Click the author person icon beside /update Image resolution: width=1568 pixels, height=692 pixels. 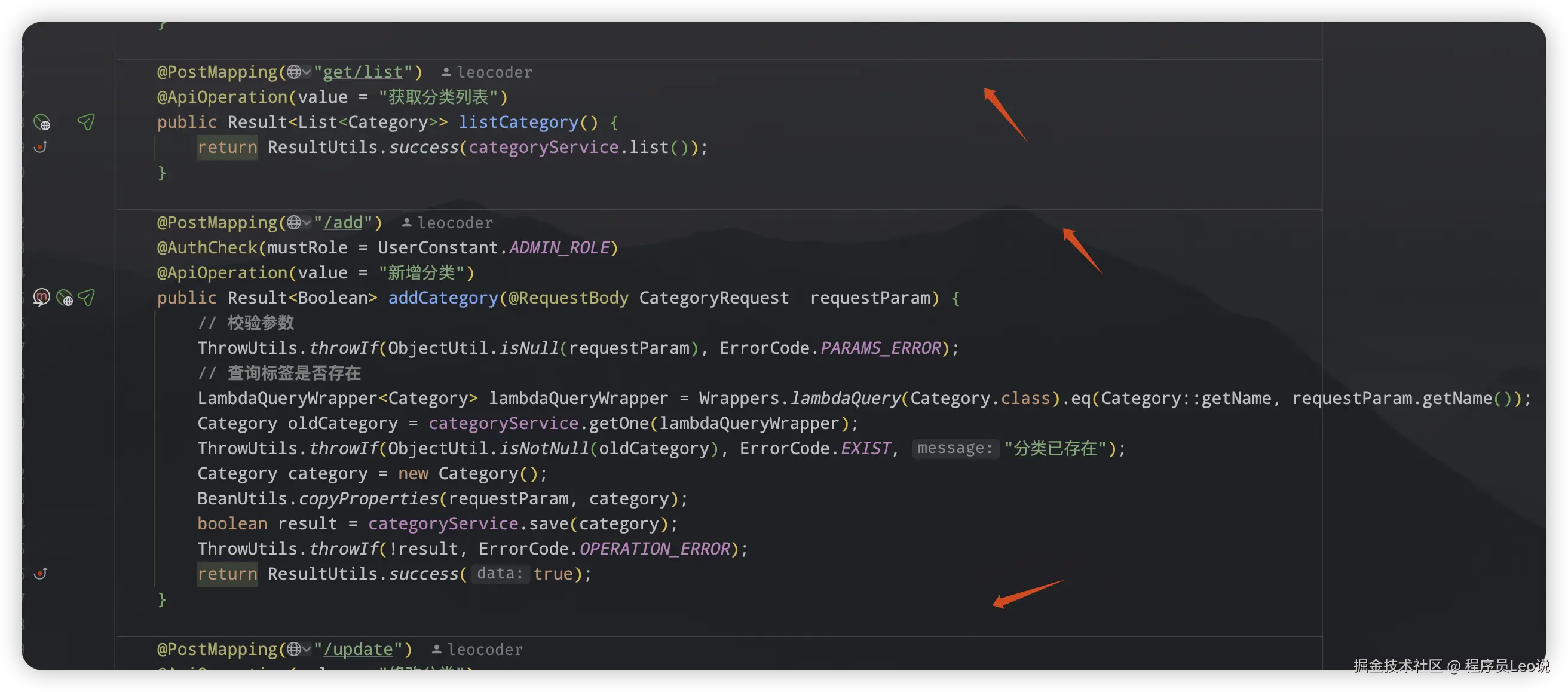436,649
